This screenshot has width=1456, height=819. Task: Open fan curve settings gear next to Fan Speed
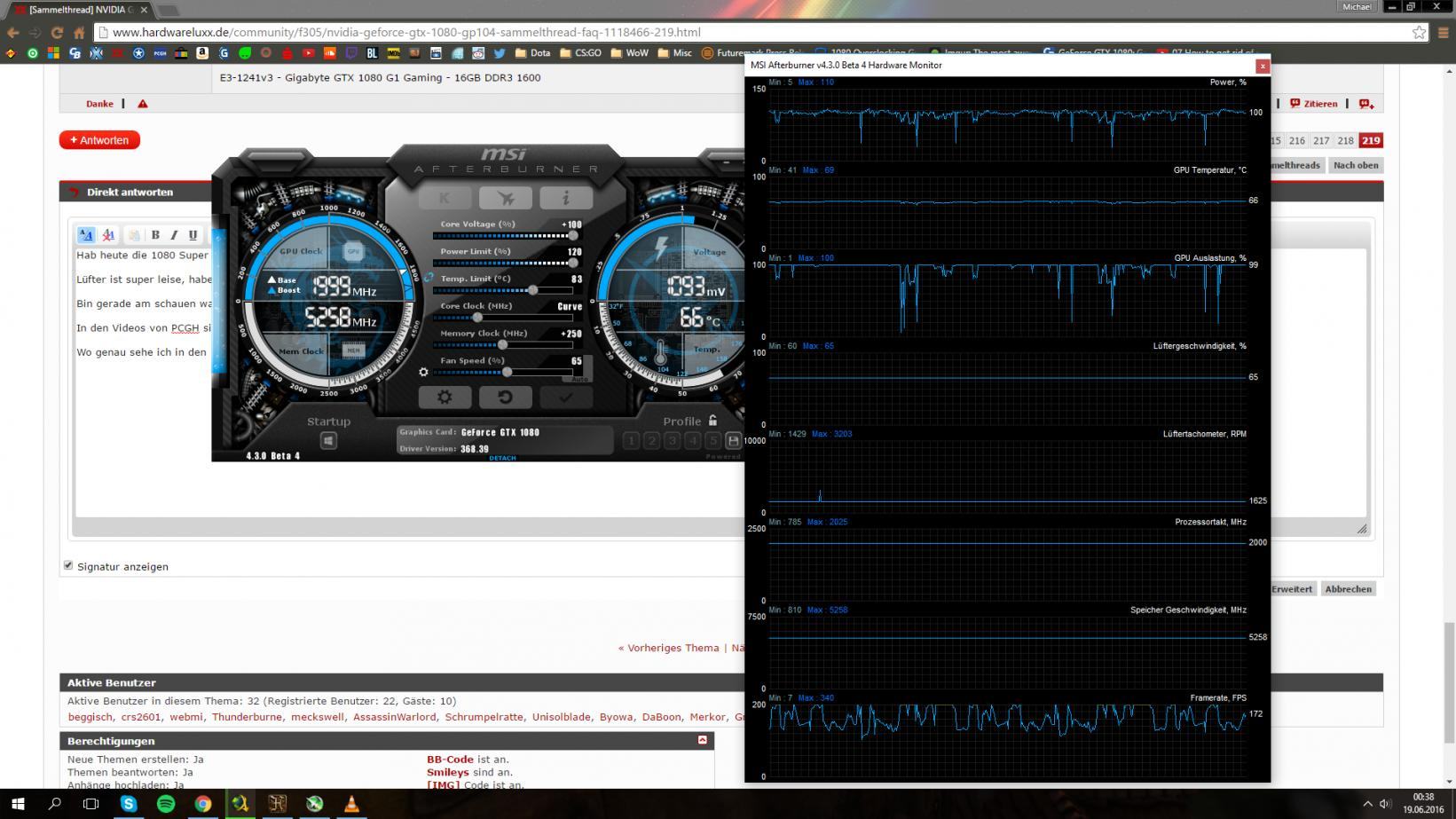tap(423, 372)
